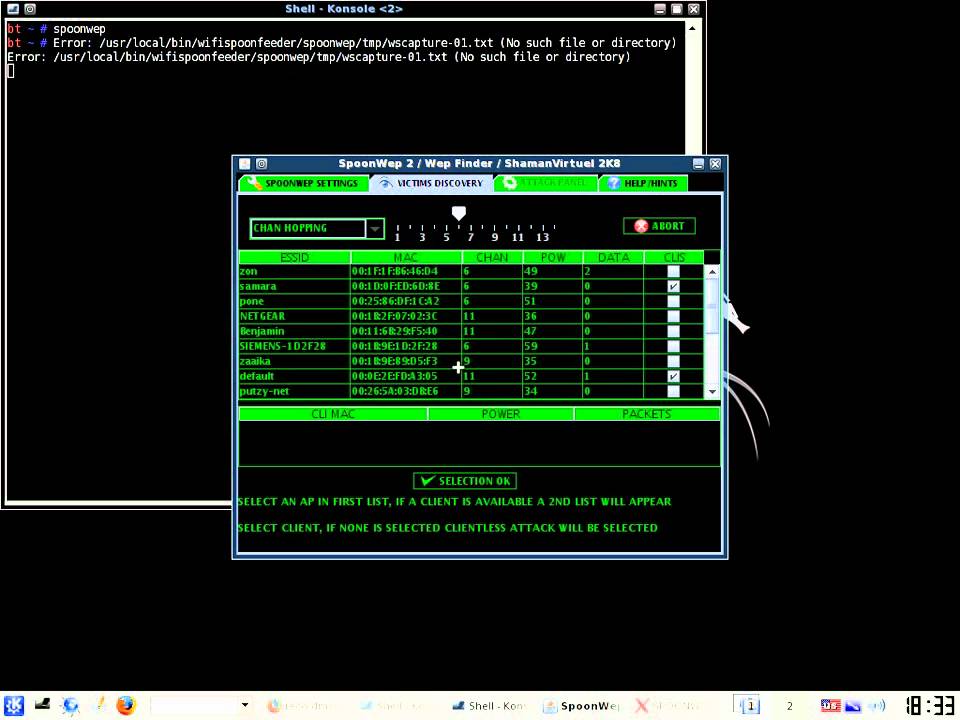
Task: Open the Konqueror browser icon in taskbar
Action: tap(70, 705)
